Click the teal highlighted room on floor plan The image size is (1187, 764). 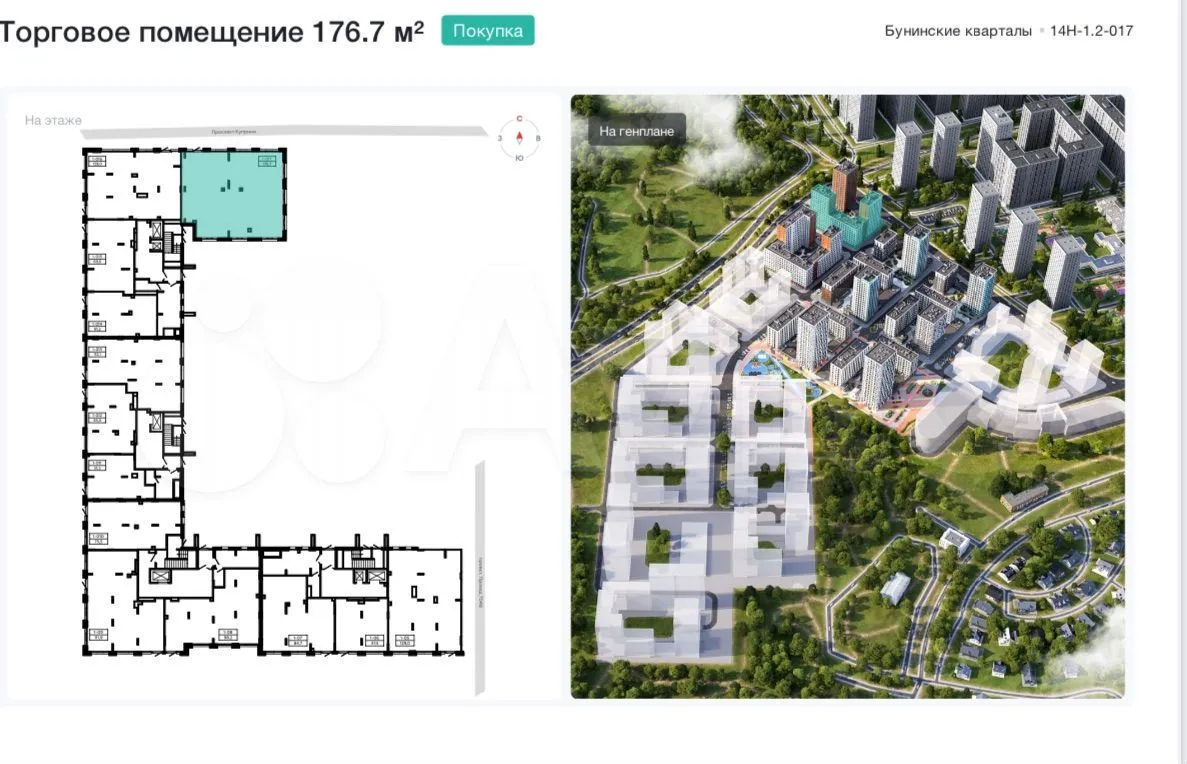[x=233, y=194]
